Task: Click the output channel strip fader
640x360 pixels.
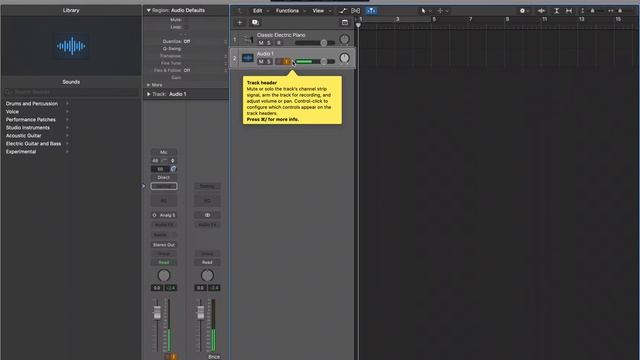Action: 200,313
